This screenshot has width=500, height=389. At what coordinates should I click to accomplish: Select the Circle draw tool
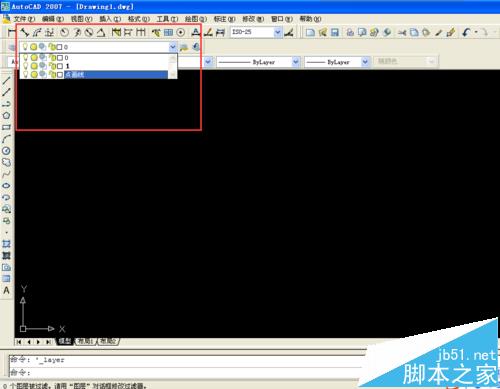coord(6,151)
